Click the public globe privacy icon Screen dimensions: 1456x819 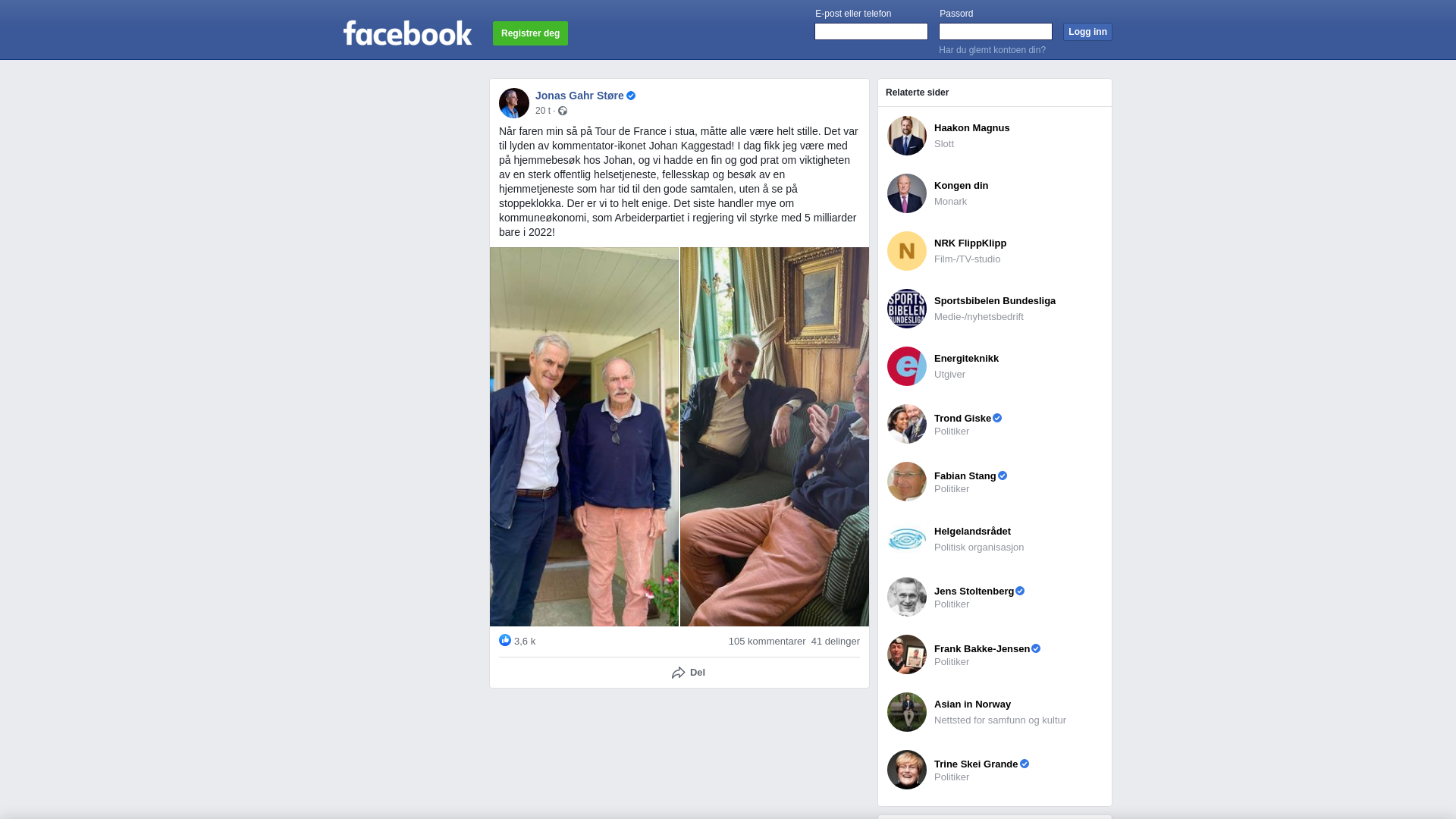[563, 111]
